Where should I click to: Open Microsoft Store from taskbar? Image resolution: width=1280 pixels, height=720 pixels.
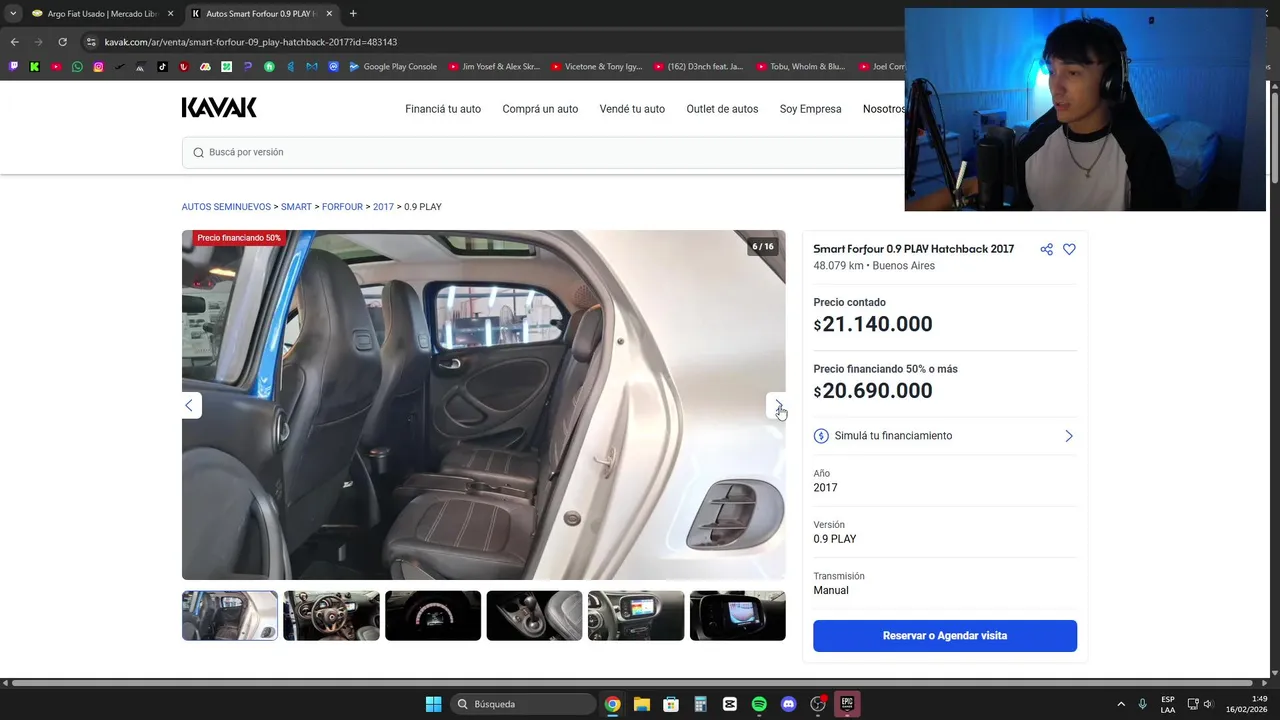pos(671,704)
